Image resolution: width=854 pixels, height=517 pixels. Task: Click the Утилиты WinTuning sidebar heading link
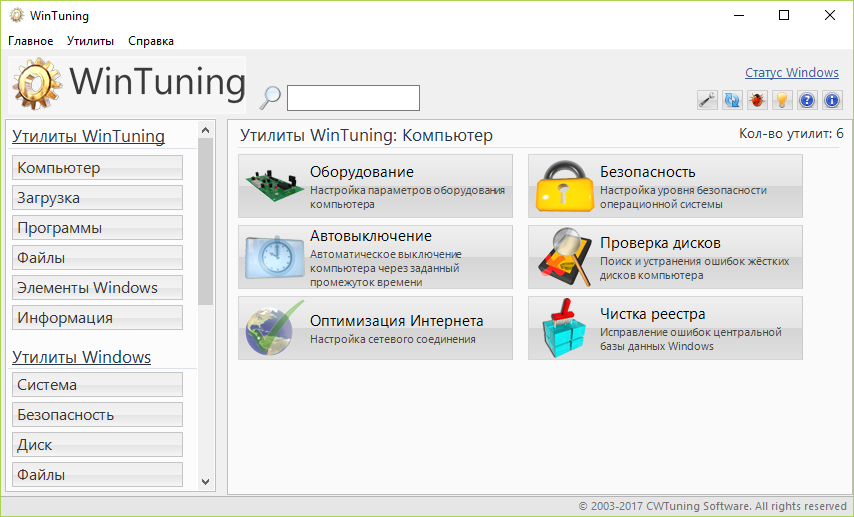(x=88, y=136)
